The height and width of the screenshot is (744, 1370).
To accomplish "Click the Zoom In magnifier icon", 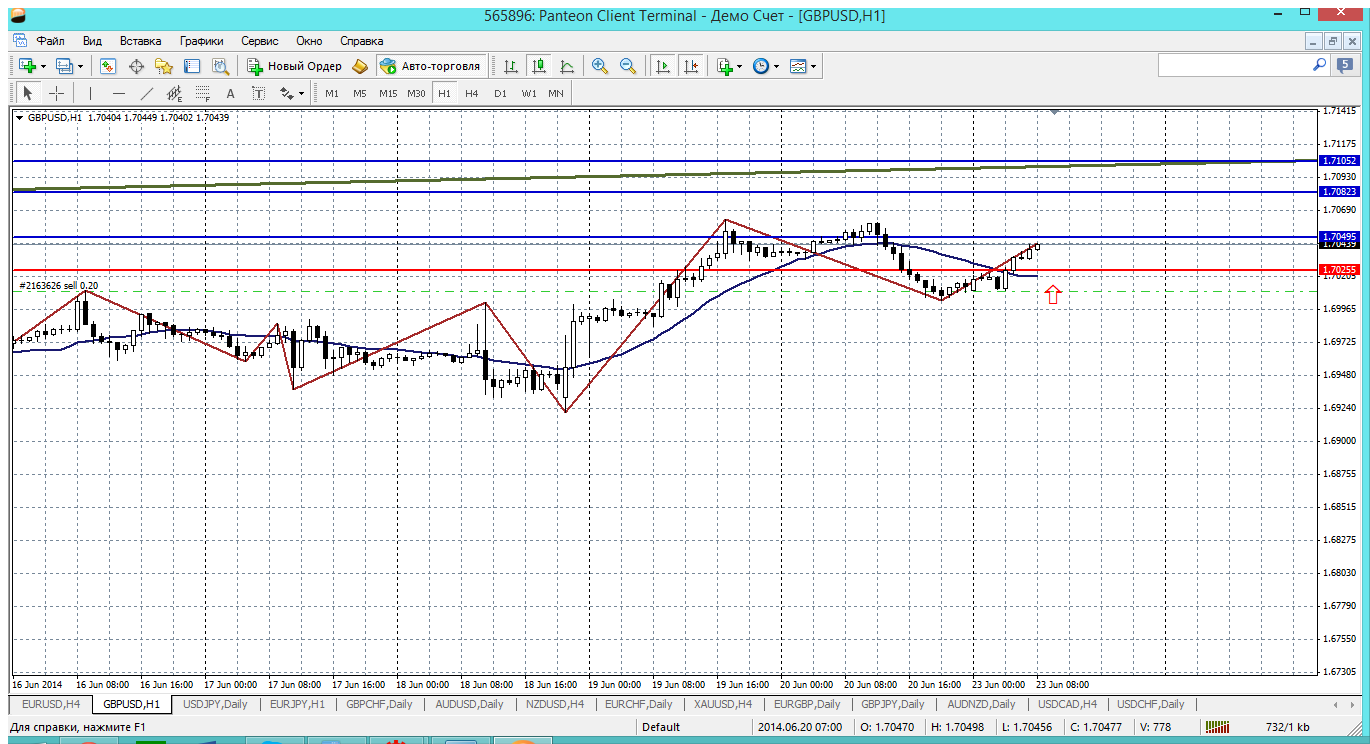I will click(600, 66).
